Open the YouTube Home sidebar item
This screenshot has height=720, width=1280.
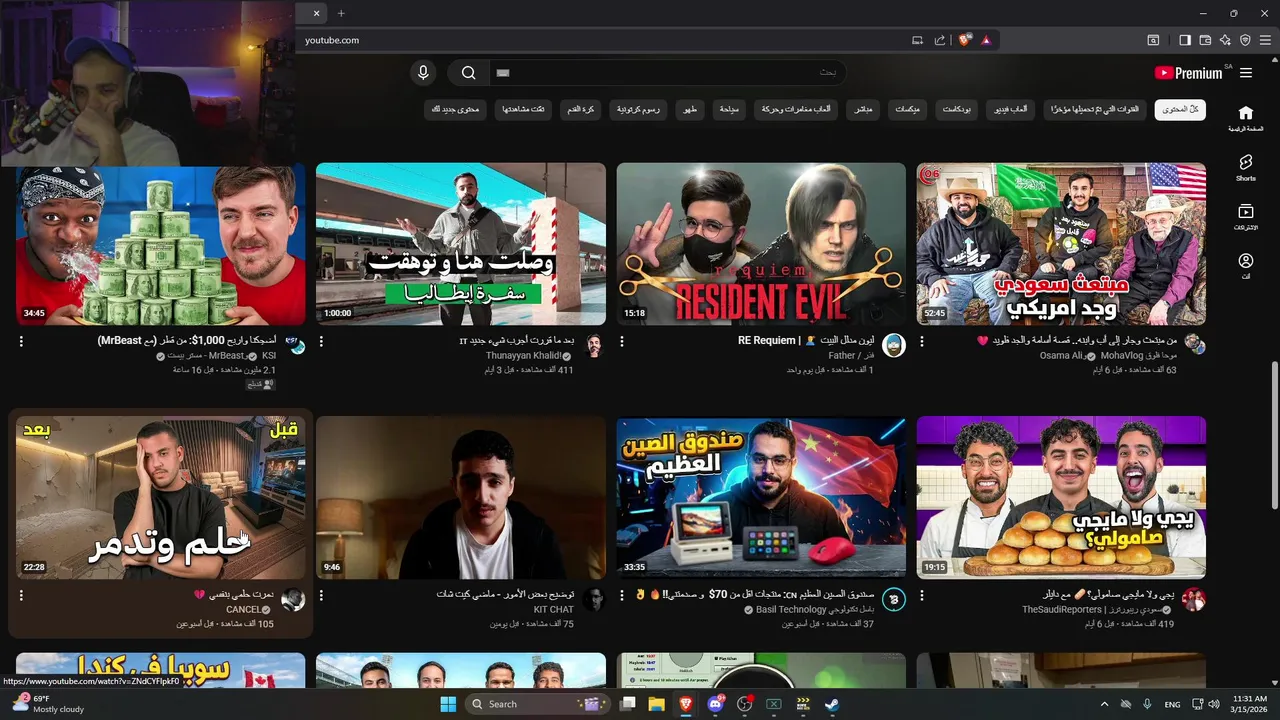click(x=1245, y=118)
